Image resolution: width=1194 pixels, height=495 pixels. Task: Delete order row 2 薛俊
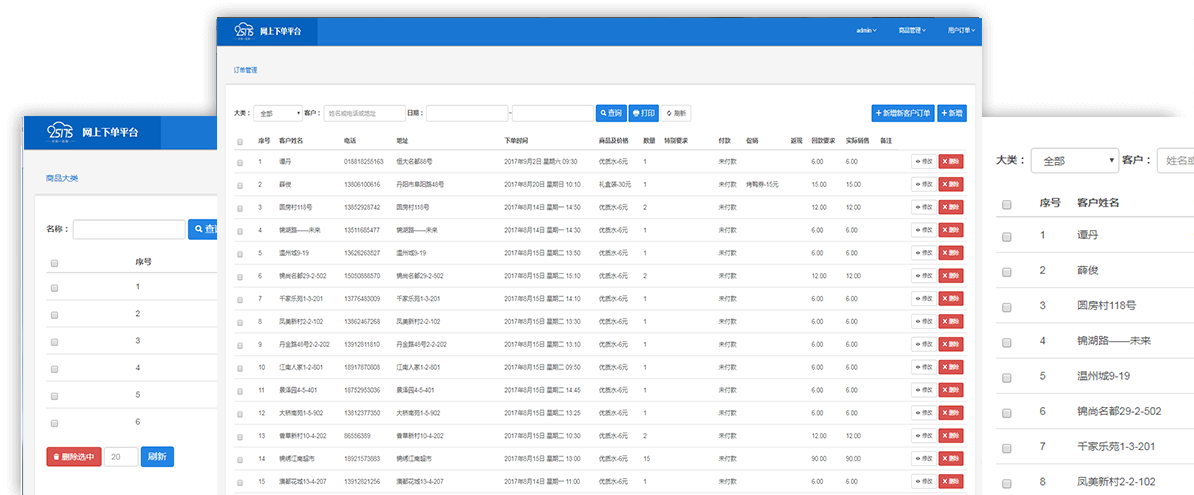click(951, 184)
